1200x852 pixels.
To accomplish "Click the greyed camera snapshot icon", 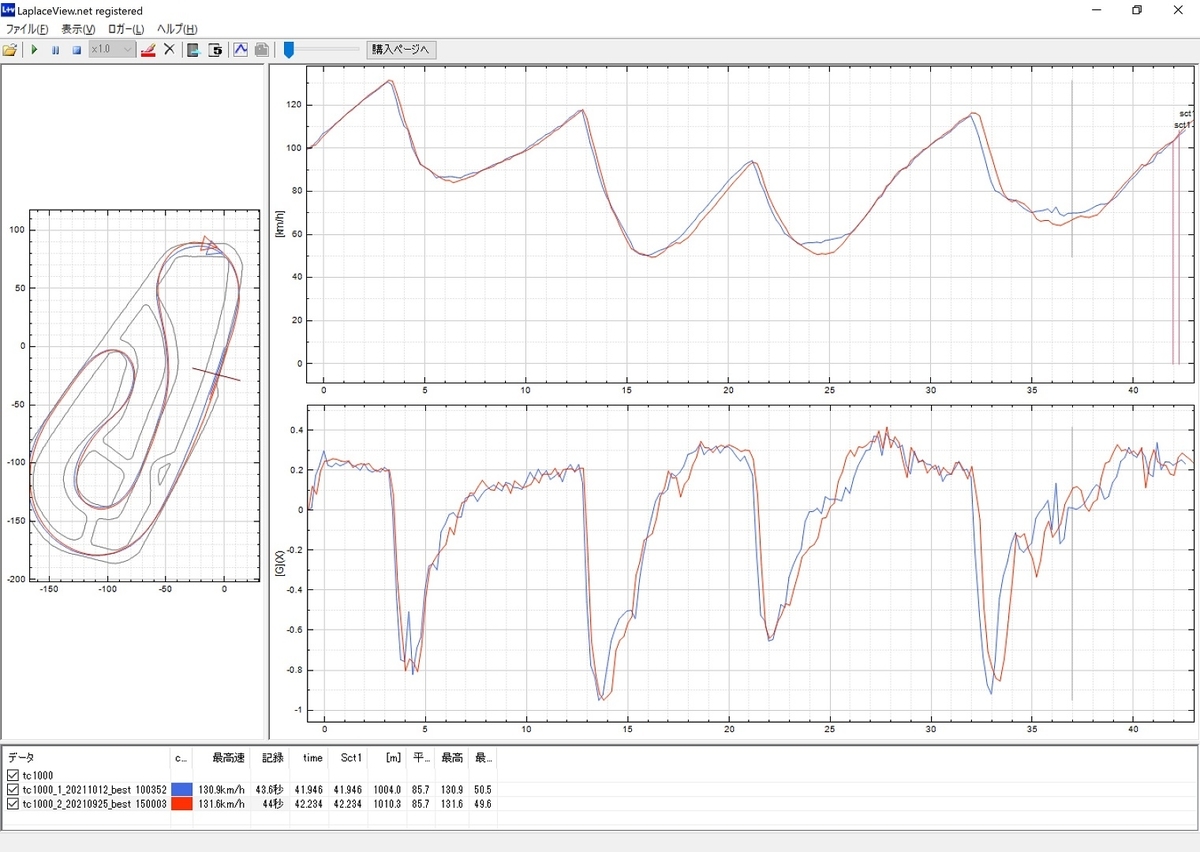I will tap(261, 49).
